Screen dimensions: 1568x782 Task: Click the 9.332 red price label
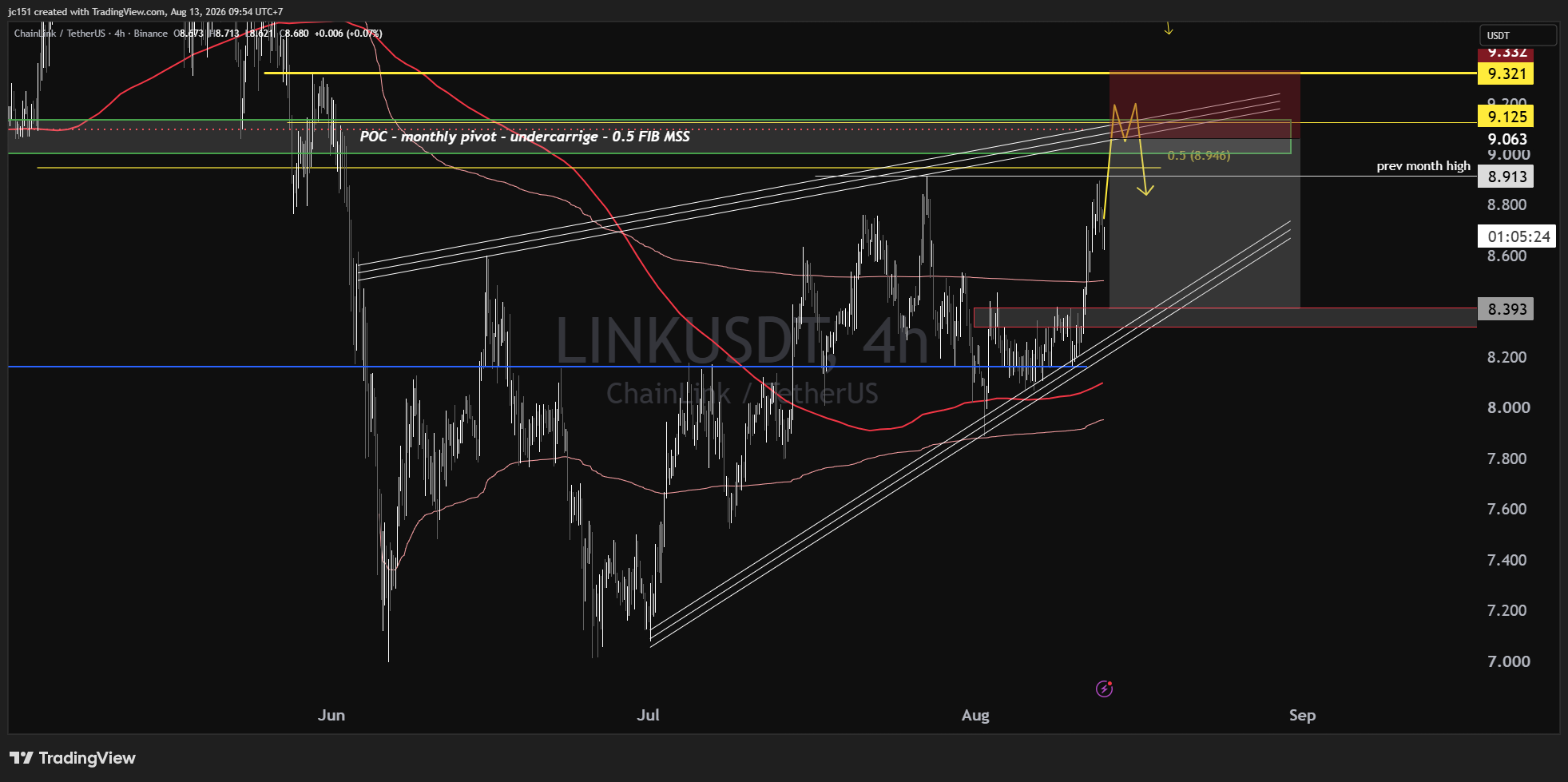tap(1506, 53)
